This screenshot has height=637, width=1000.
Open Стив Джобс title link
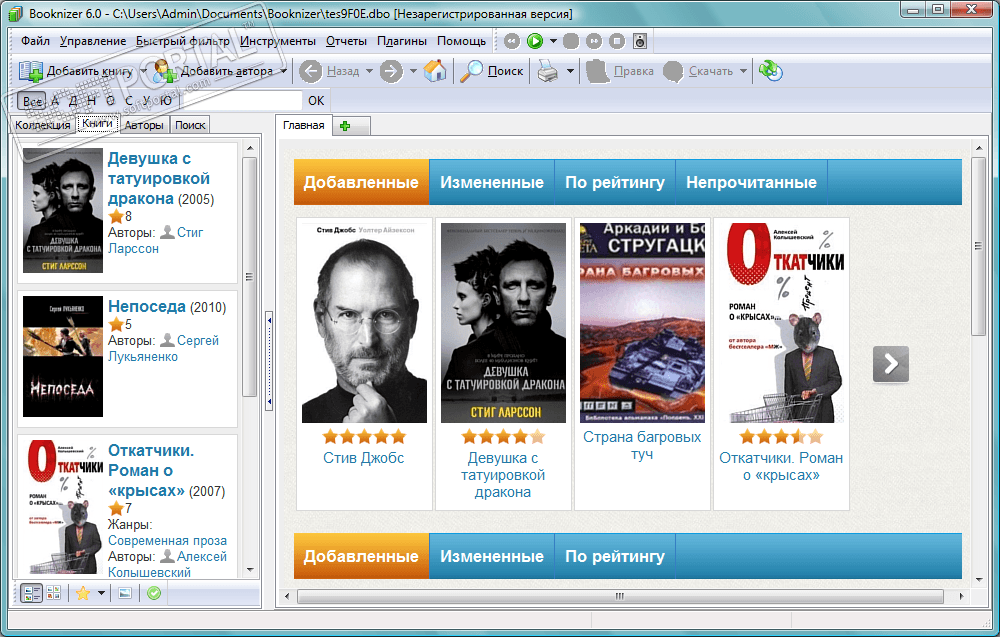pos(364,458)
